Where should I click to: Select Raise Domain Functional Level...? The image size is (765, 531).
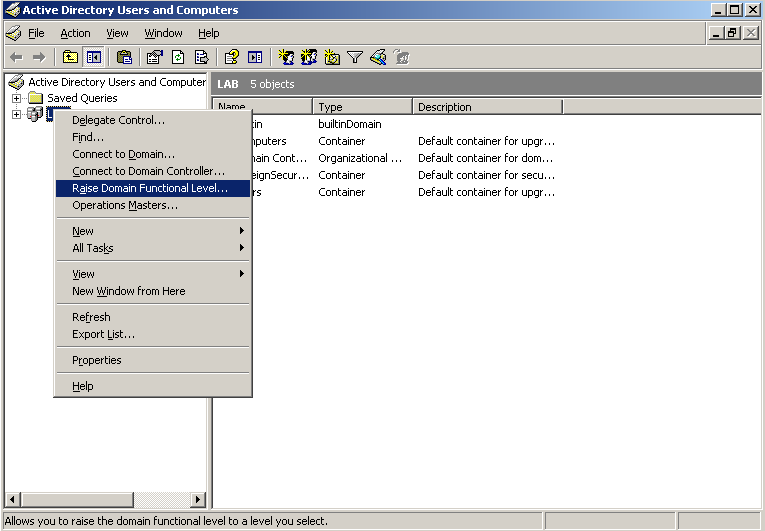[153, 188]
